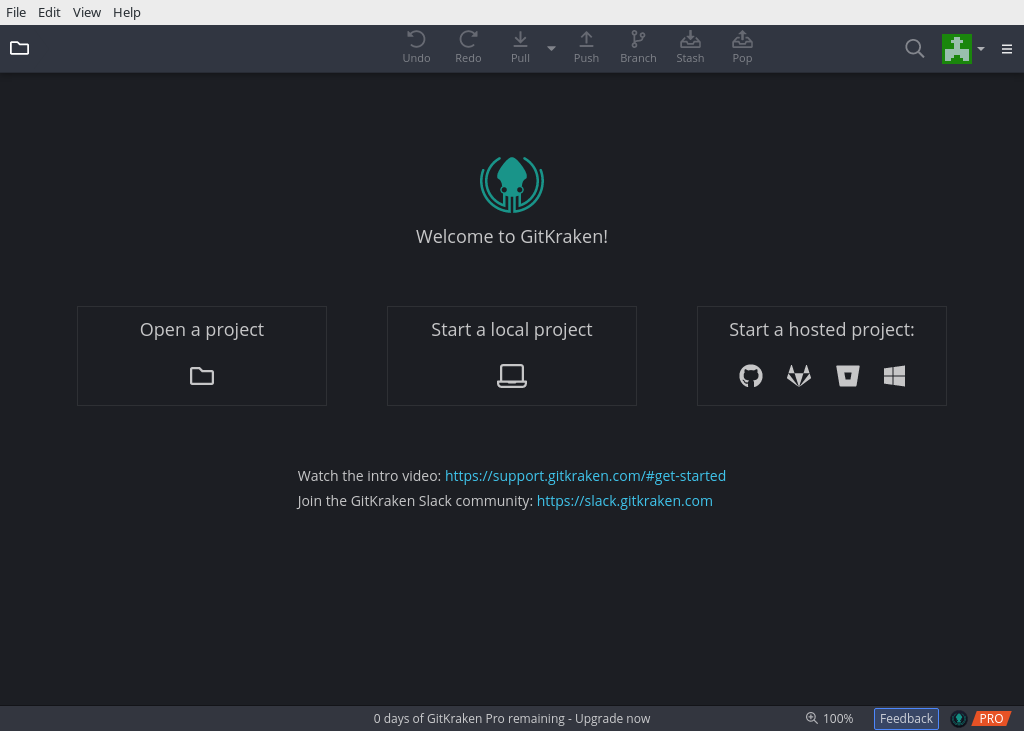Open the support.gitkraken.com get-started link
Screen dimensions: 1024x731
point(585,476)
